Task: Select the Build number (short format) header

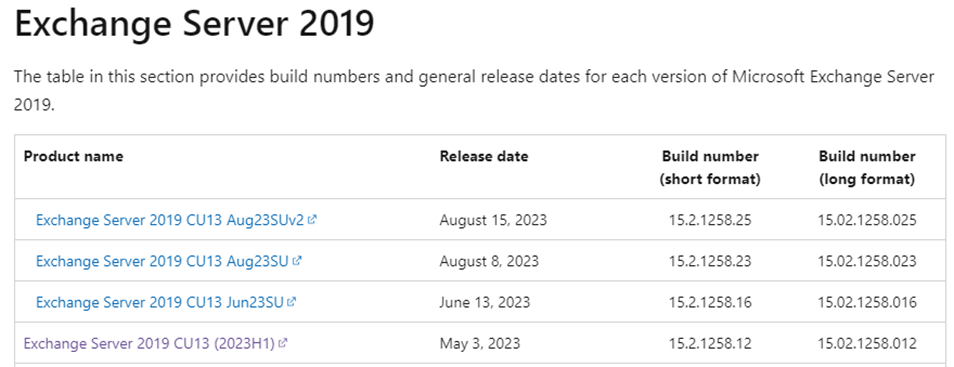Action: (x=710, y=167)
